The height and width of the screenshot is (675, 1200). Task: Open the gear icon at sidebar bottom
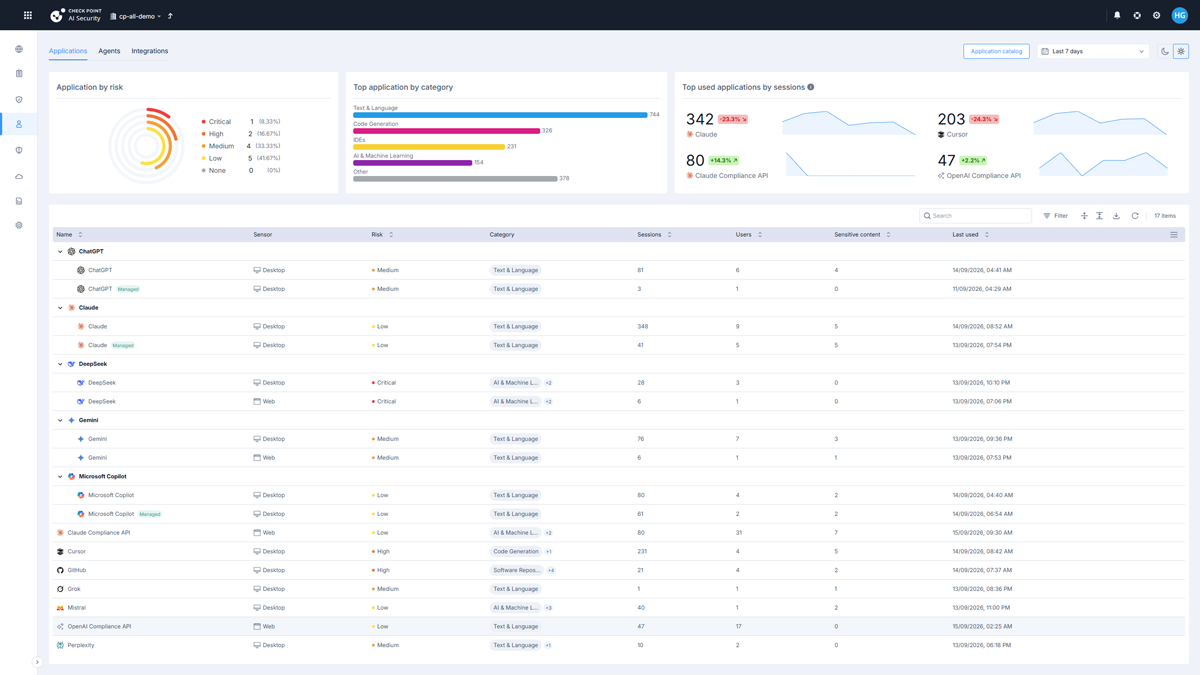[x=19, y=225]
